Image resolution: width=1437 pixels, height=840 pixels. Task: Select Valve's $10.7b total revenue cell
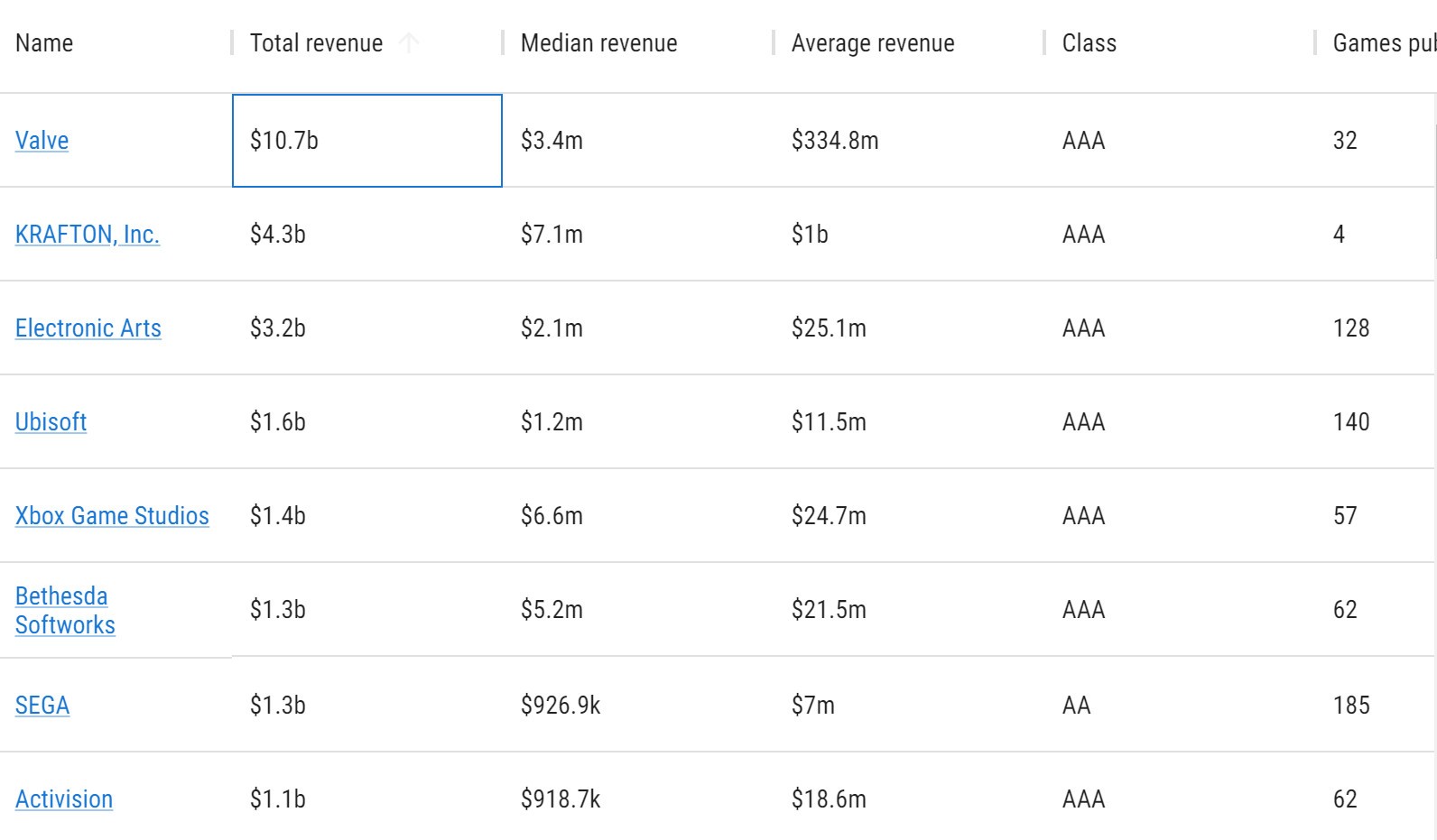click(x=366, y=141)
